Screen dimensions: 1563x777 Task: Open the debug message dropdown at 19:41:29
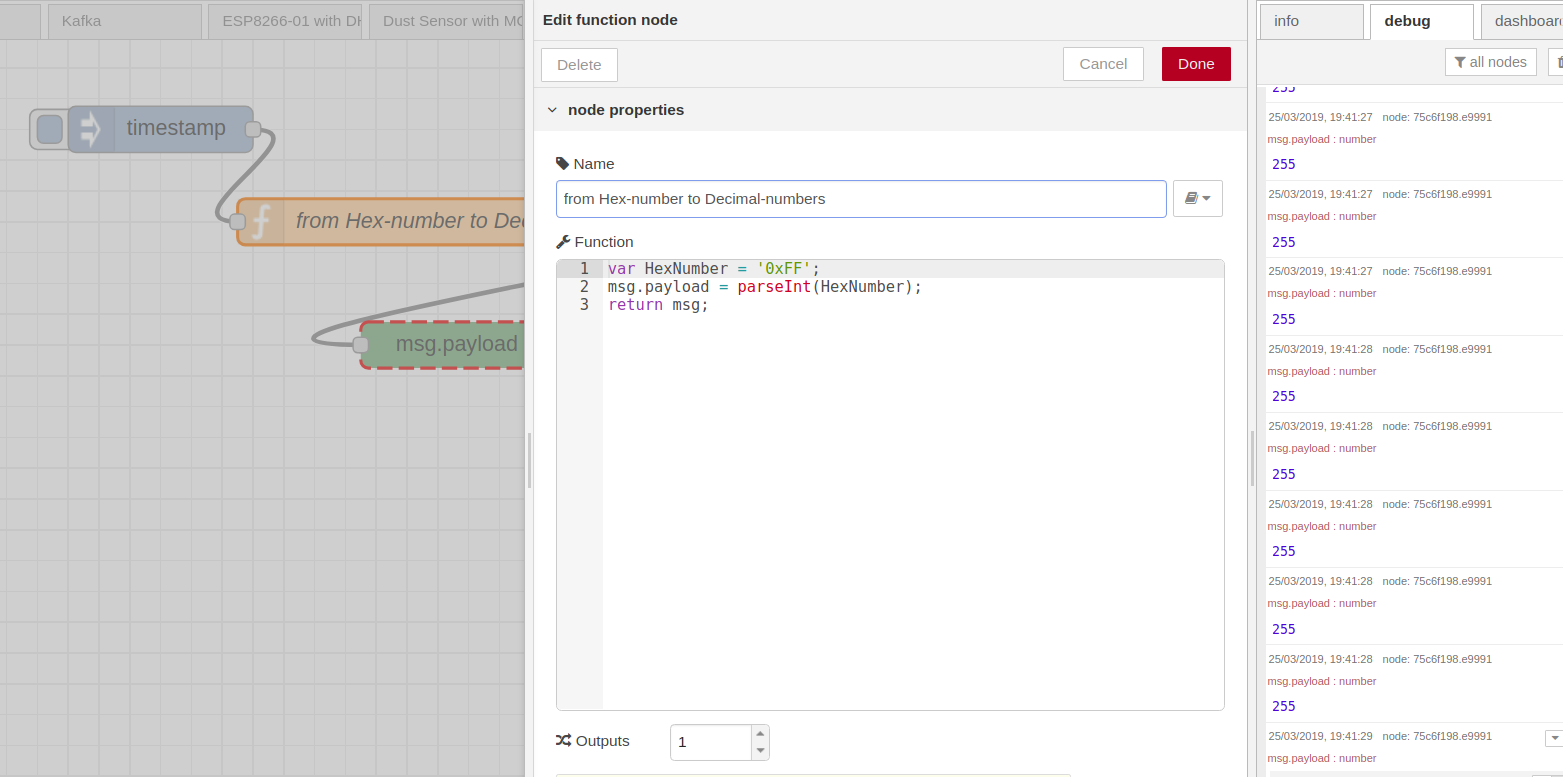click(x=1554, y=738)
